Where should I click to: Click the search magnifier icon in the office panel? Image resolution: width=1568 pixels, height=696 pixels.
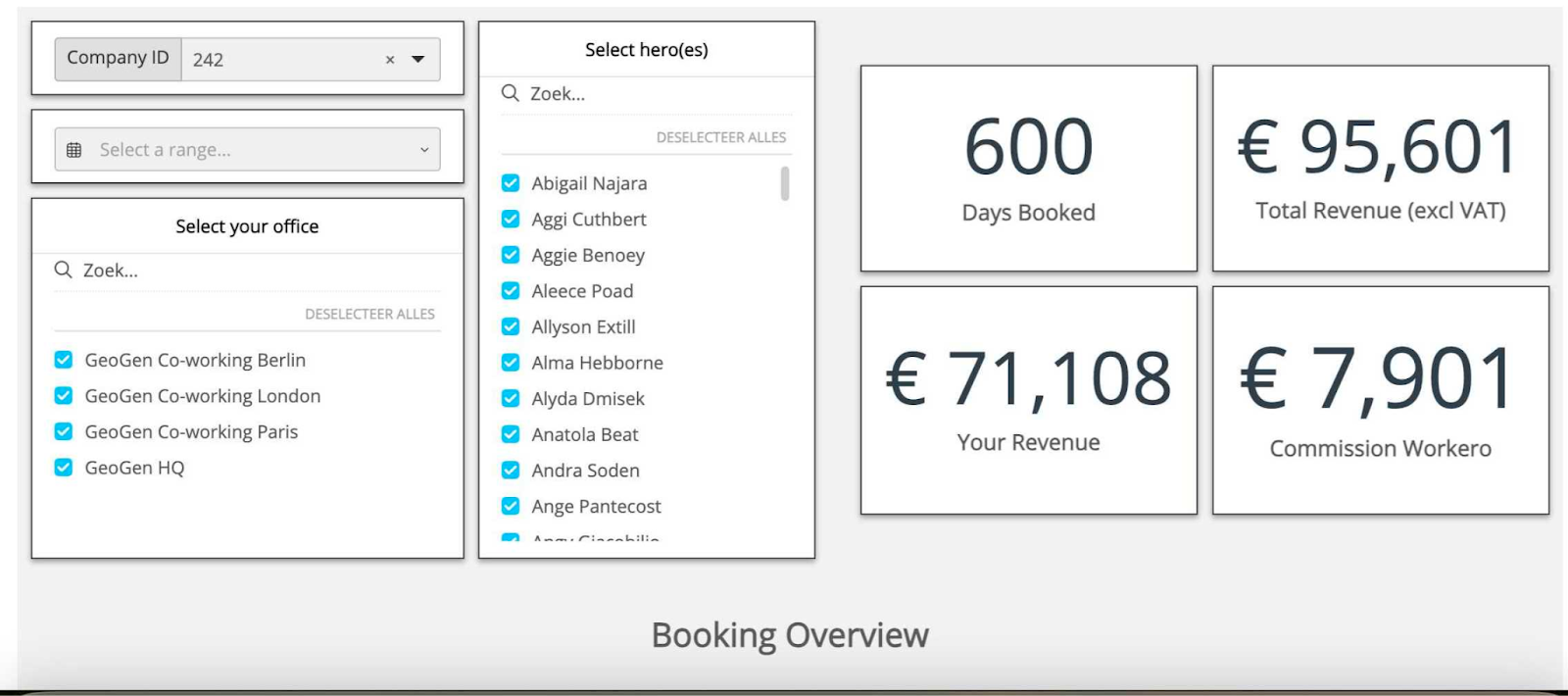click(x=64, y=270)
